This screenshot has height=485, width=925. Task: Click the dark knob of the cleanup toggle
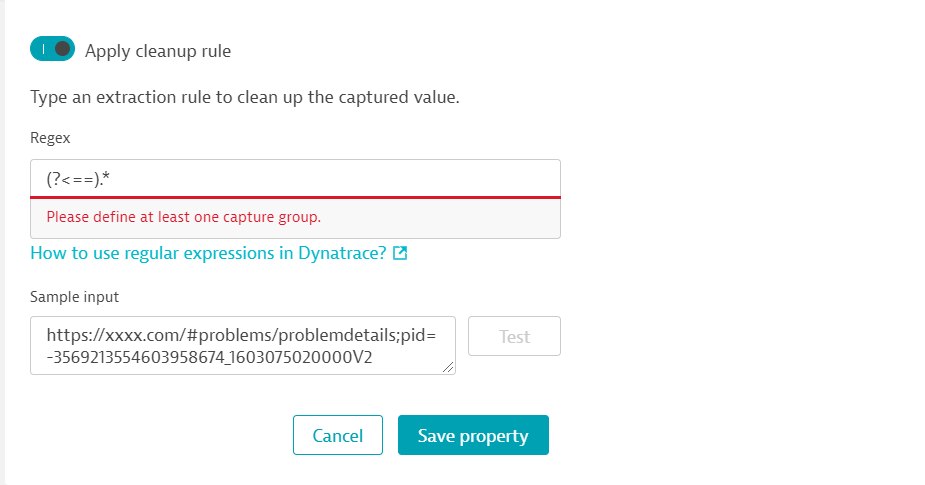[x=63, y=49]
